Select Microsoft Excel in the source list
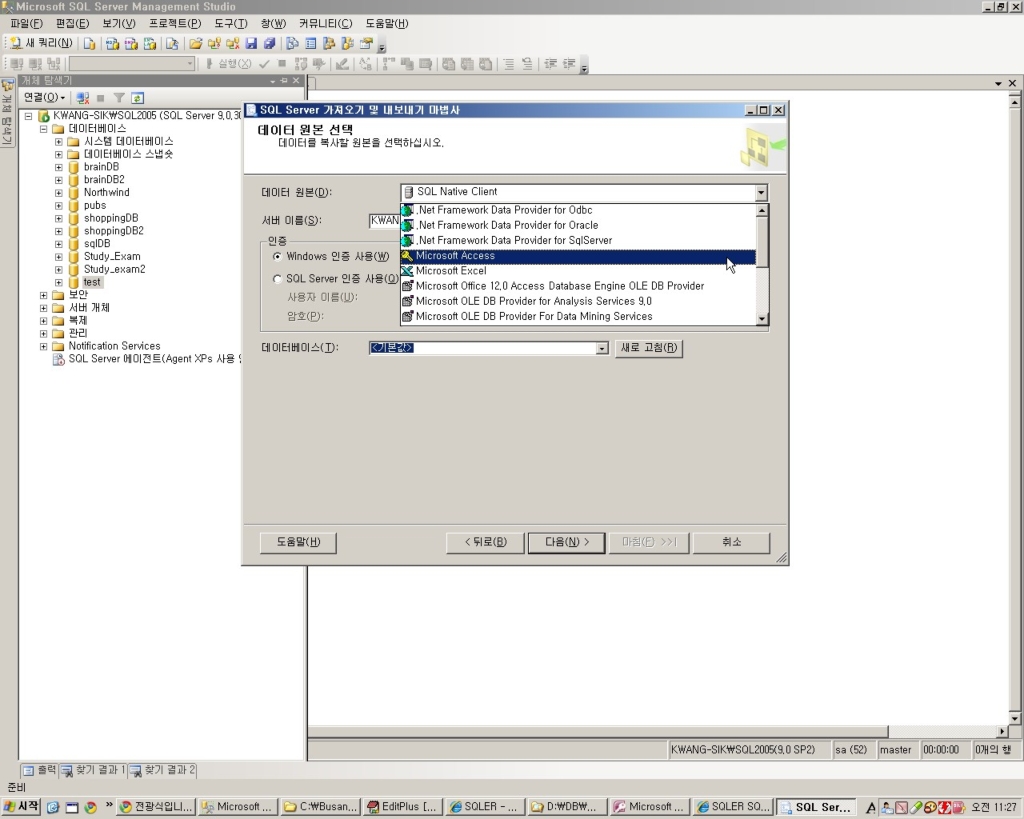The width and height of the screenshot is (1024, 819). click(578, 271)
